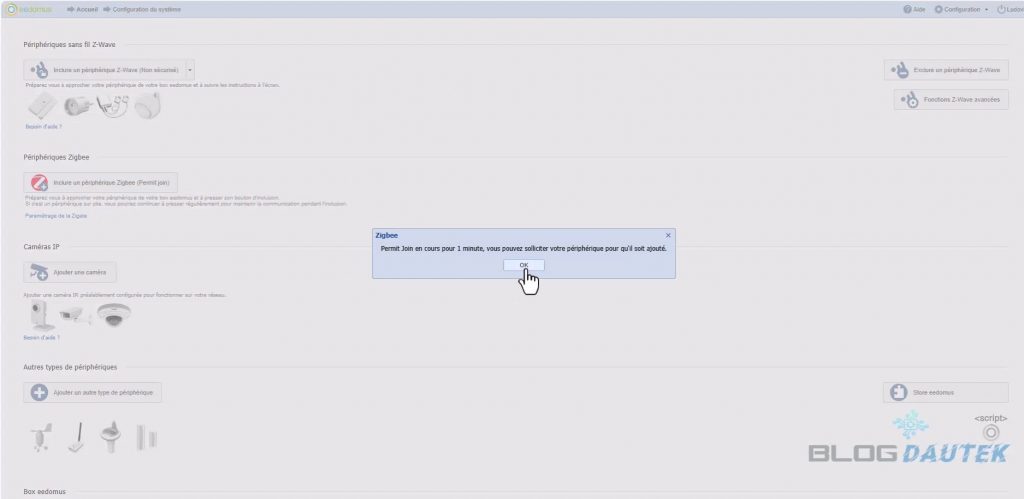This screenshot has height=499, width=1024.
Task: Click the Ajouter une caméra camera icon
Action: coord(39,272)
